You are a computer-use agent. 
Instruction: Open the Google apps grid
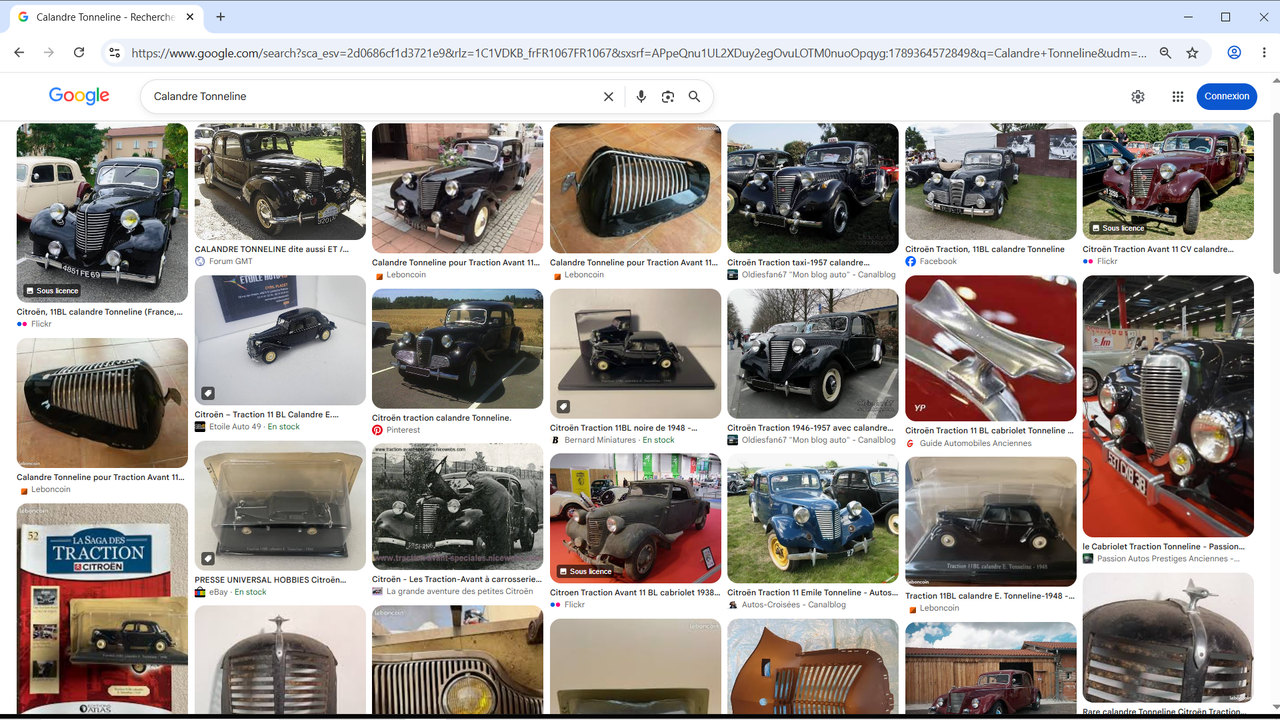(x=1178, y=97)
